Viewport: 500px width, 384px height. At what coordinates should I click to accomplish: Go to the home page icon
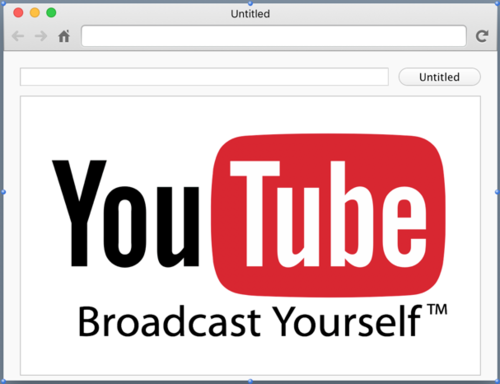(x=64, y=36)
